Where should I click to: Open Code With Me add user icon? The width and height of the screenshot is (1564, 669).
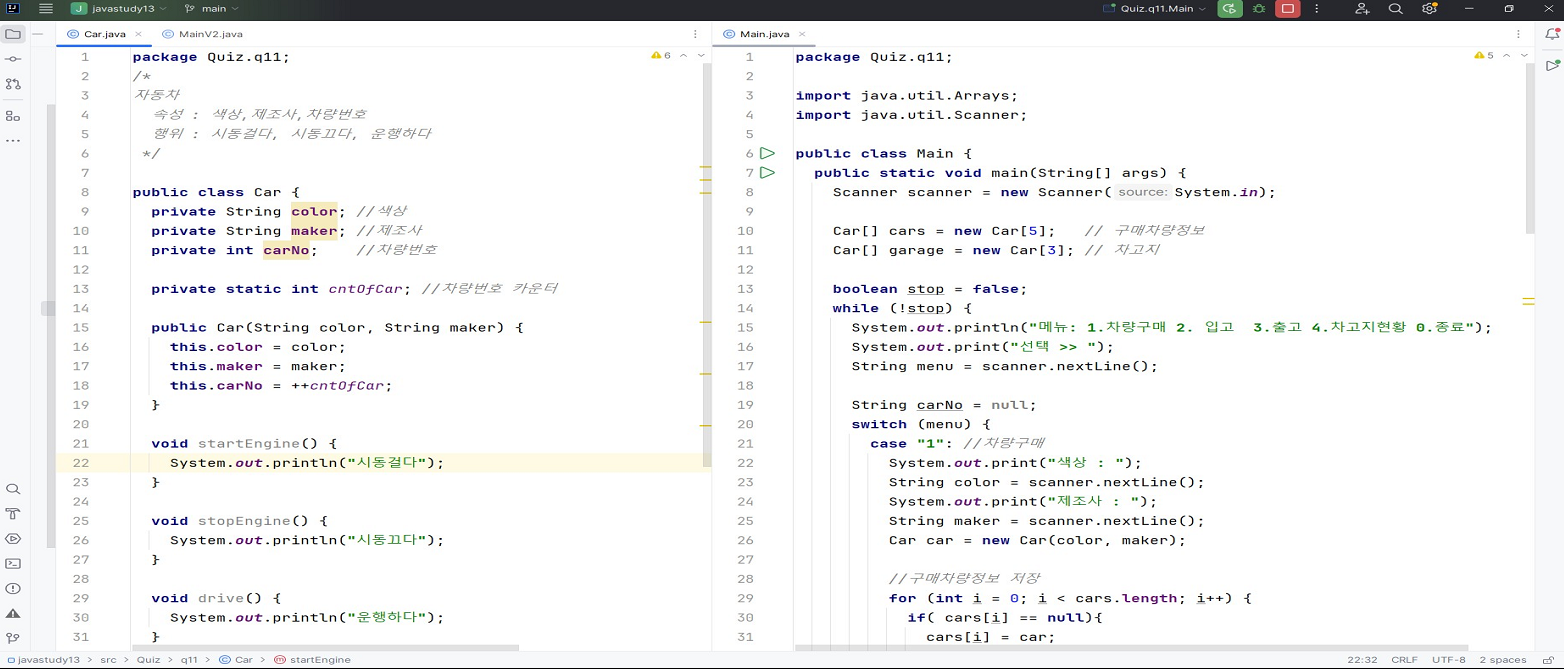[1362, 8]
